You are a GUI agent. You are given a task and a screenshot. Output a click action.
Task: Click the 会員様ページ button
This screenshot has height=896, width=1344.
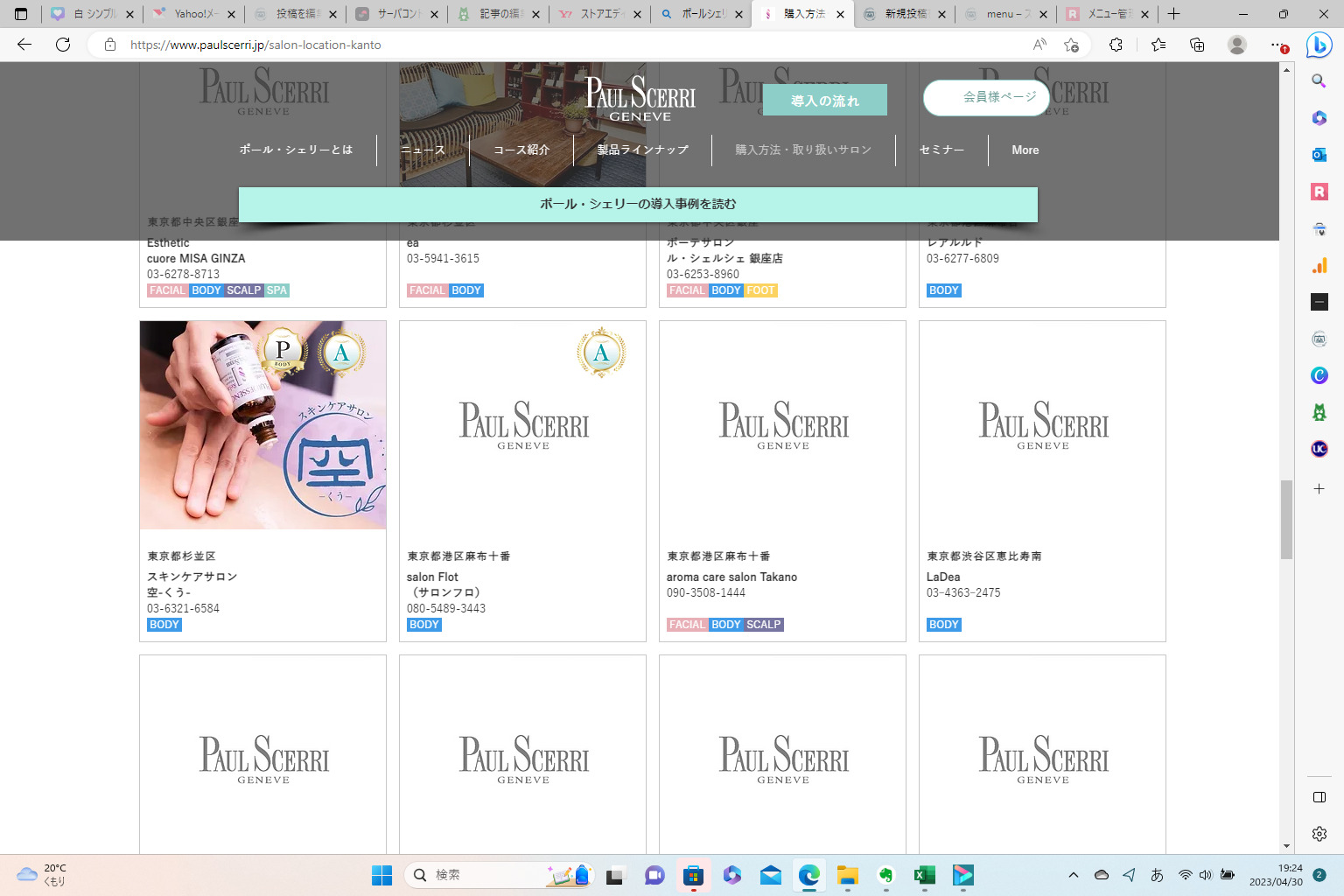(987, 97)
